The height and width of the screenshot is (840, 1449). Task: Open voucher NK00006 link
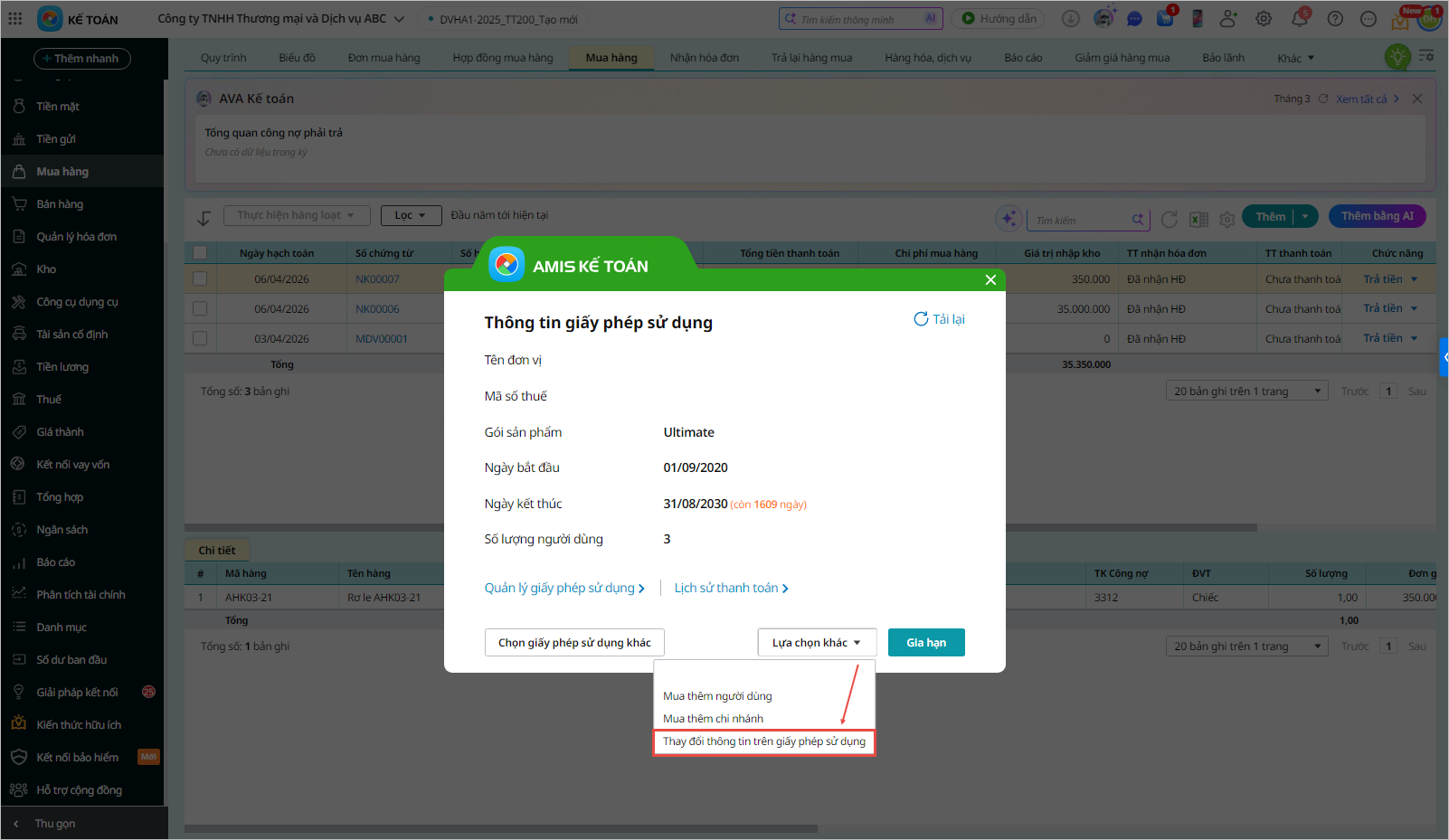click(x=377, y=309)
